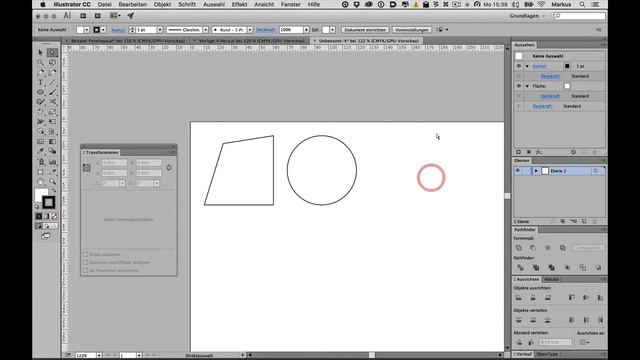Toggle visibility eye of Kontur row

point(519,66)
